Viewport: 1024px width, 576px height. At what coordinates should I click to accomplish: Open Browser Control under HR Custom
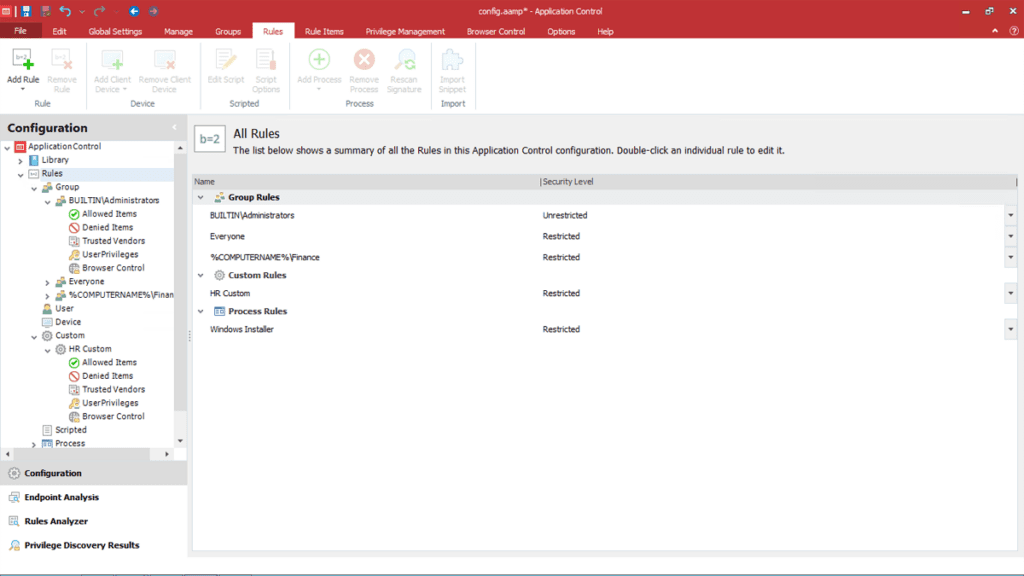point(113,416)
